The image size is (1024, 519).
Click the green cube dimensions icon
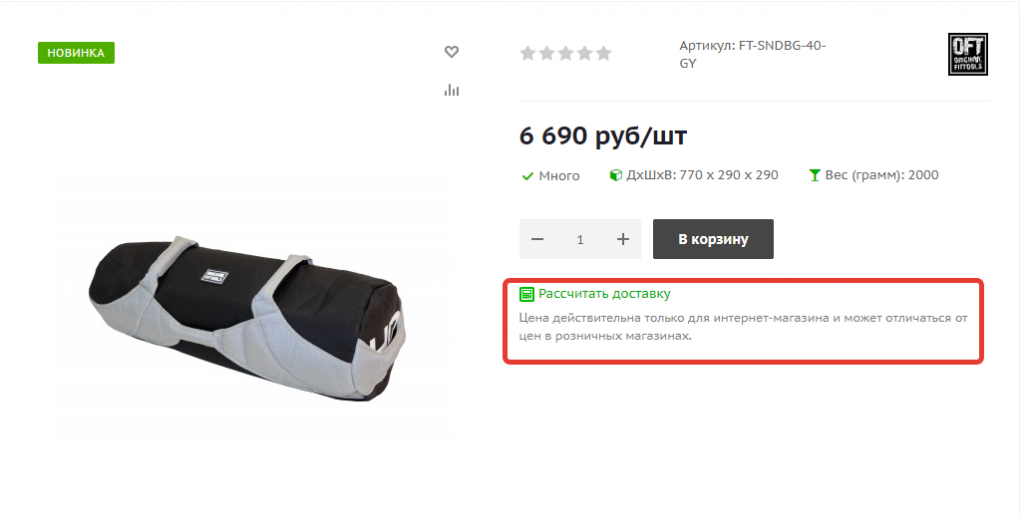click(x=615, y=175)
